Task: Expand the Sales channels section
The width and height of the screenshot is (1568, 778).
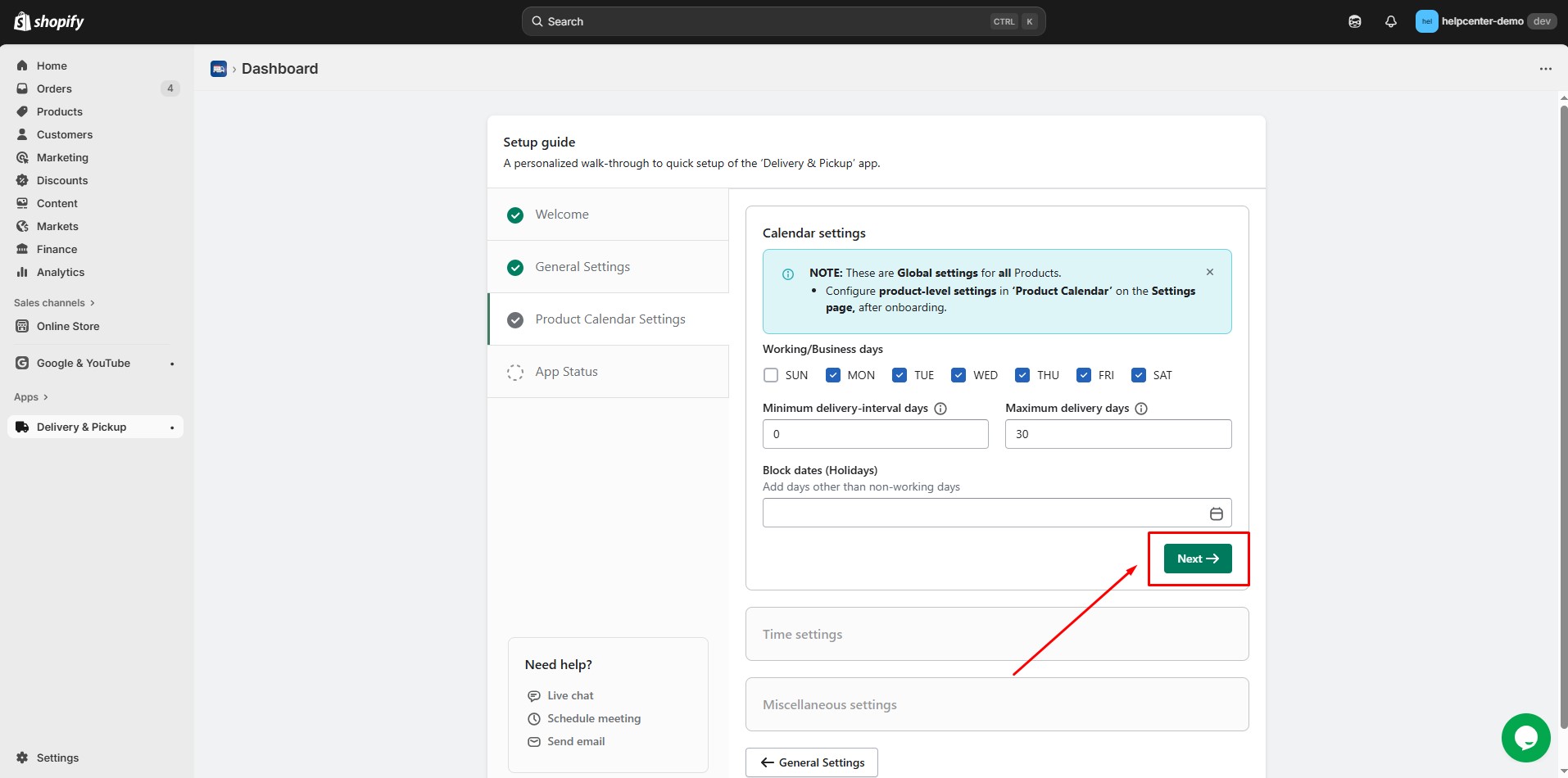Action: tap(54, 303)
